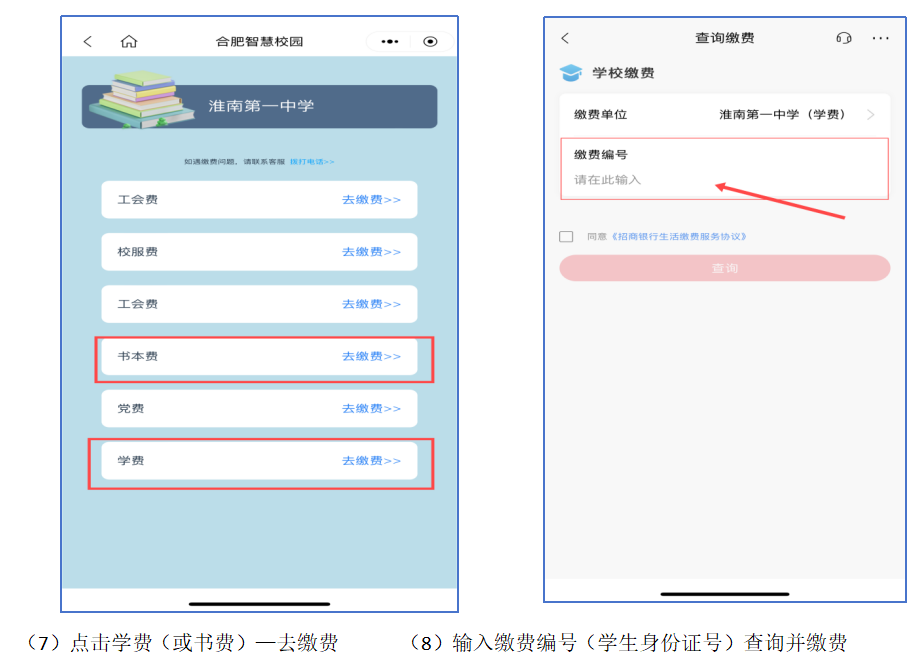915x666 pixels.
Task: Open the mini-program three-dot capsule menu
Action: click(390, 41)
